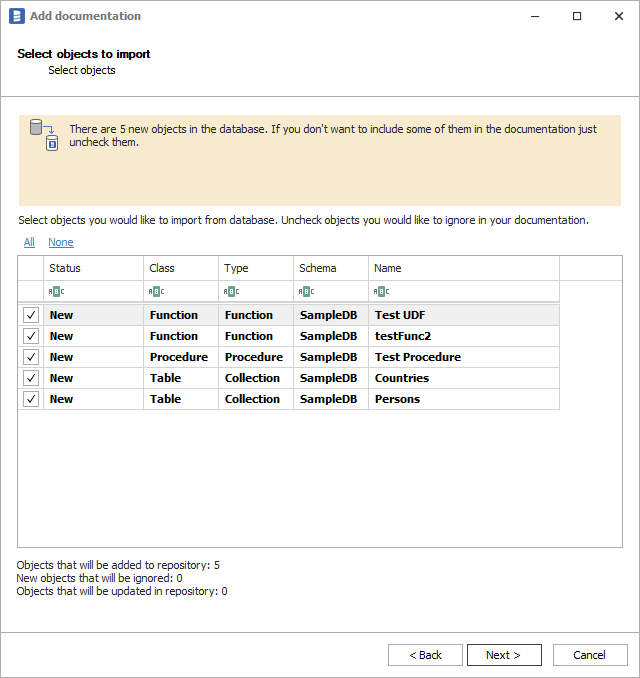Sort by the Schema column header
640x678 pixels.
point(331,268)
